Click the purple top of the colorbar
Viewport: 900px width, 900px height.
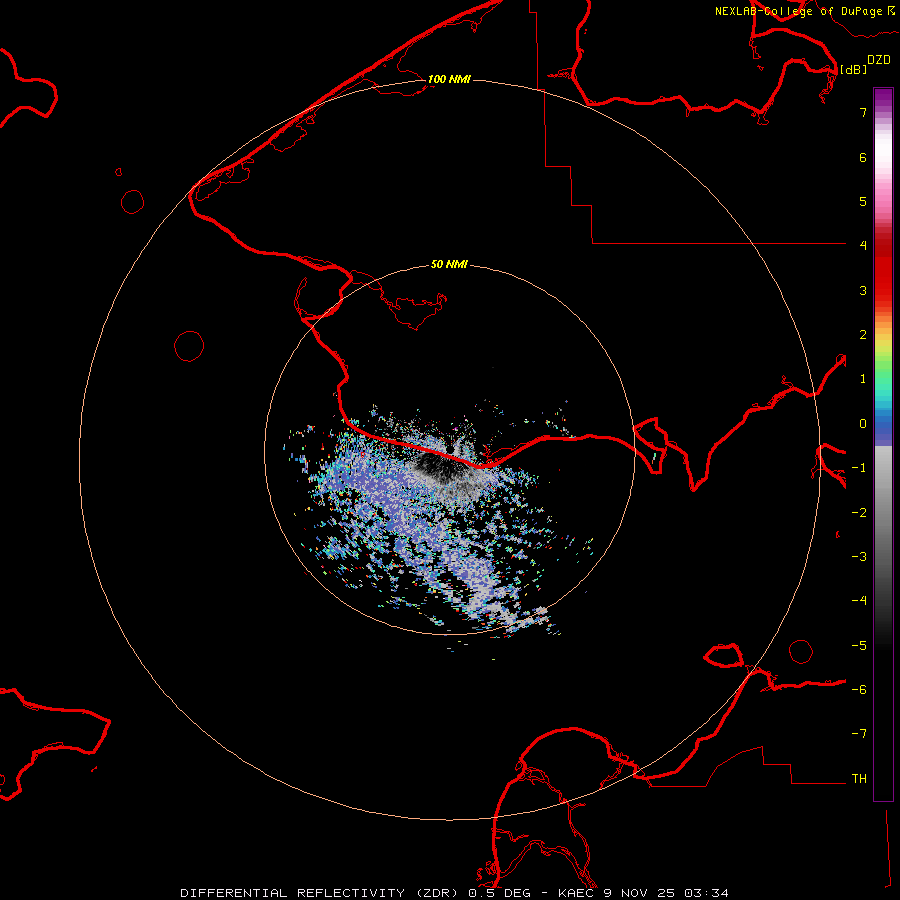883,98
